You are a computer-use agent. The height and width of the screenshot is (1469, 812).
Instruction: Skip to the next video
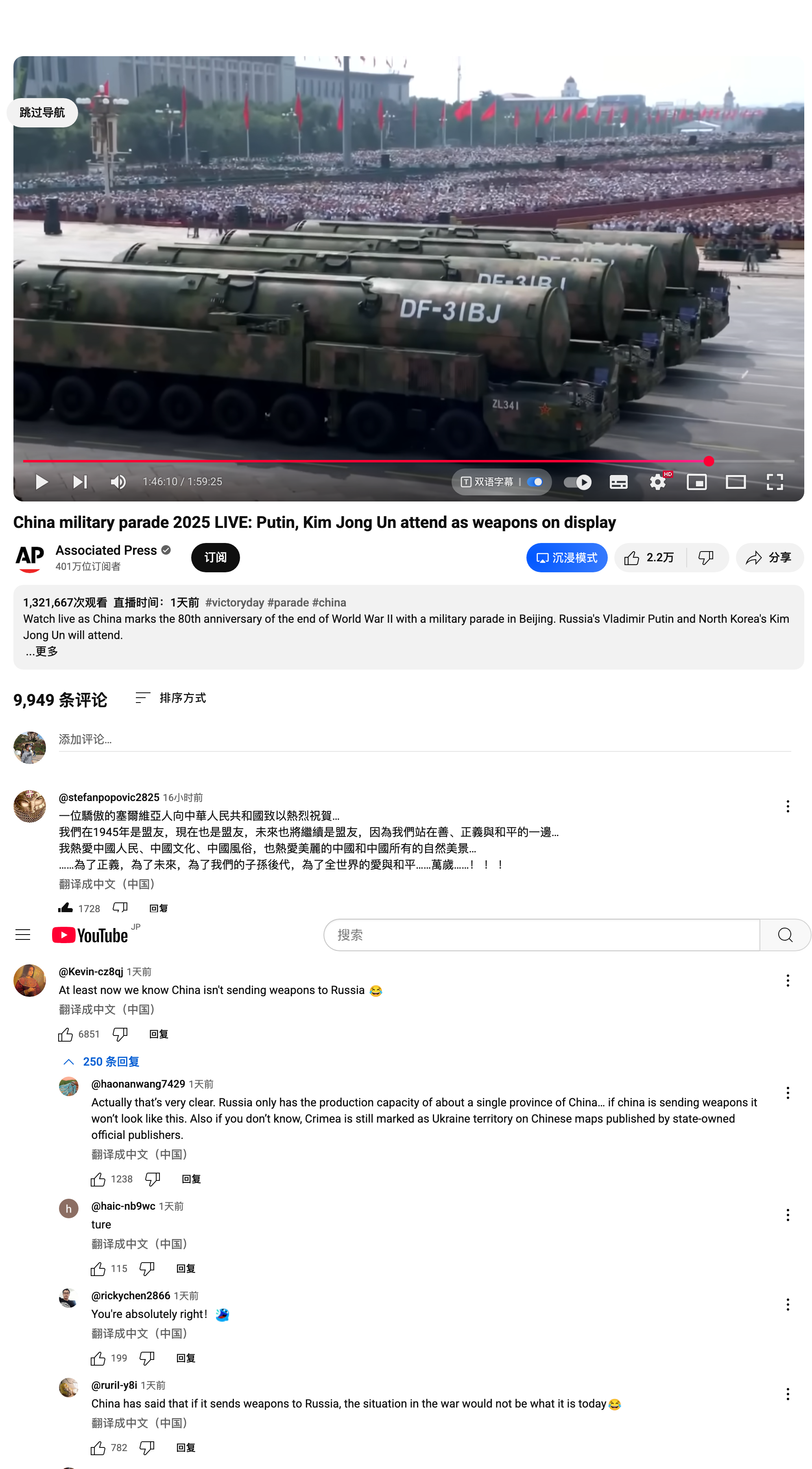80,482
